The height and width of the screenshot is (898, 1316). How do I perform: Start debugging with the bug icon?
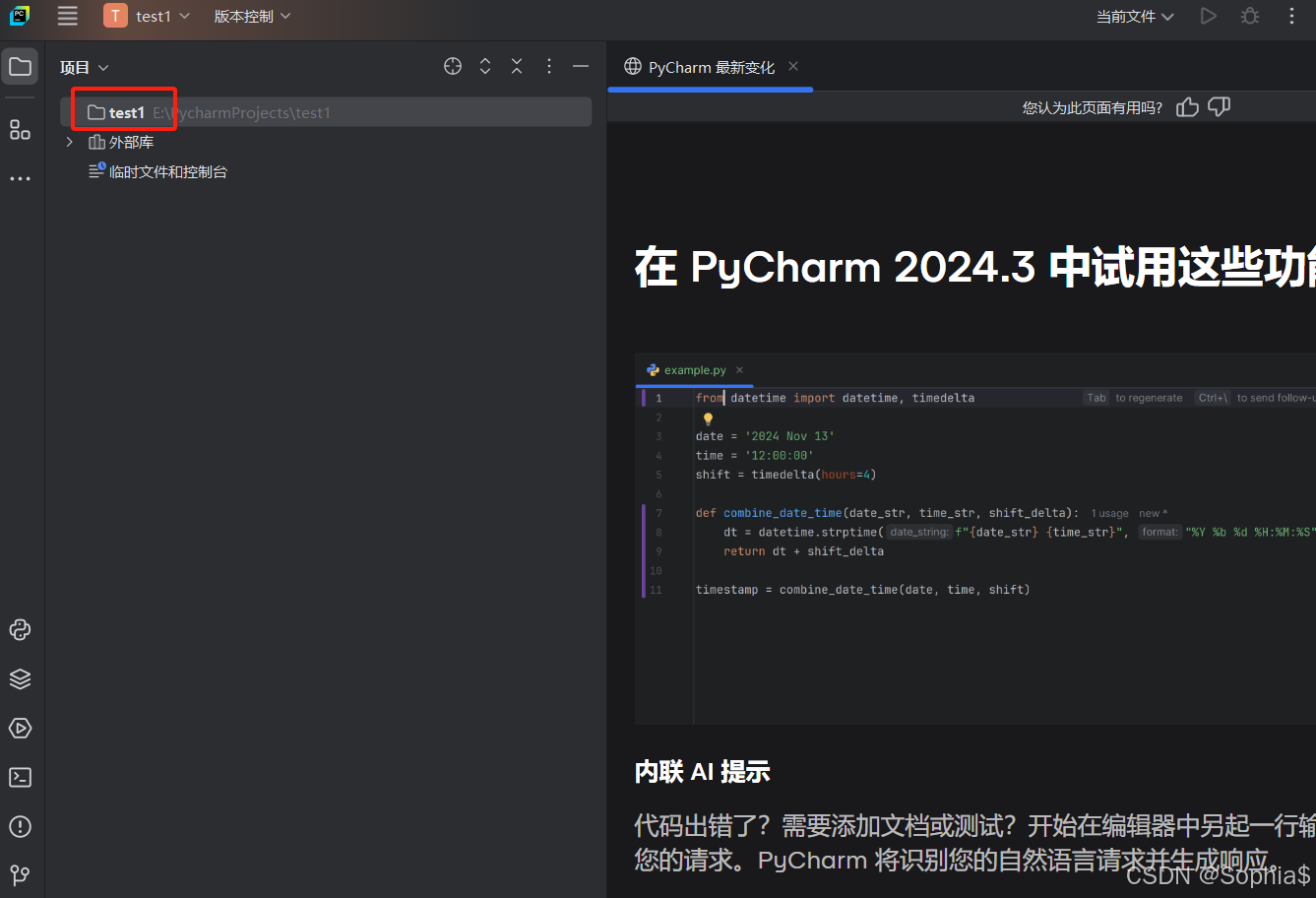(x=1249, y=16)
